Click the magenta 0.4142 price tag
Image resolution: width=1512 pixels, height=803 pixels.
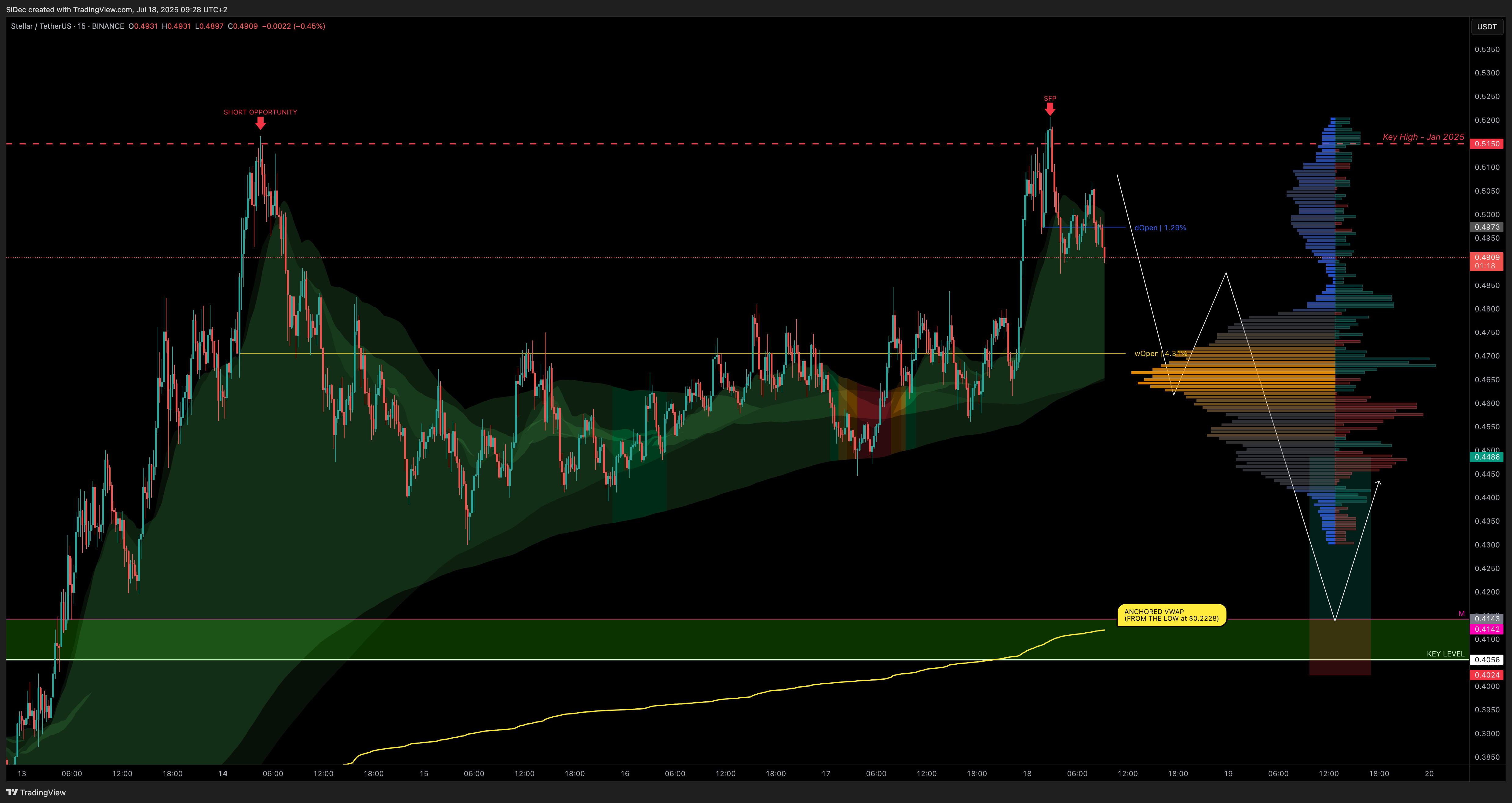click(x=1487, y=629)
